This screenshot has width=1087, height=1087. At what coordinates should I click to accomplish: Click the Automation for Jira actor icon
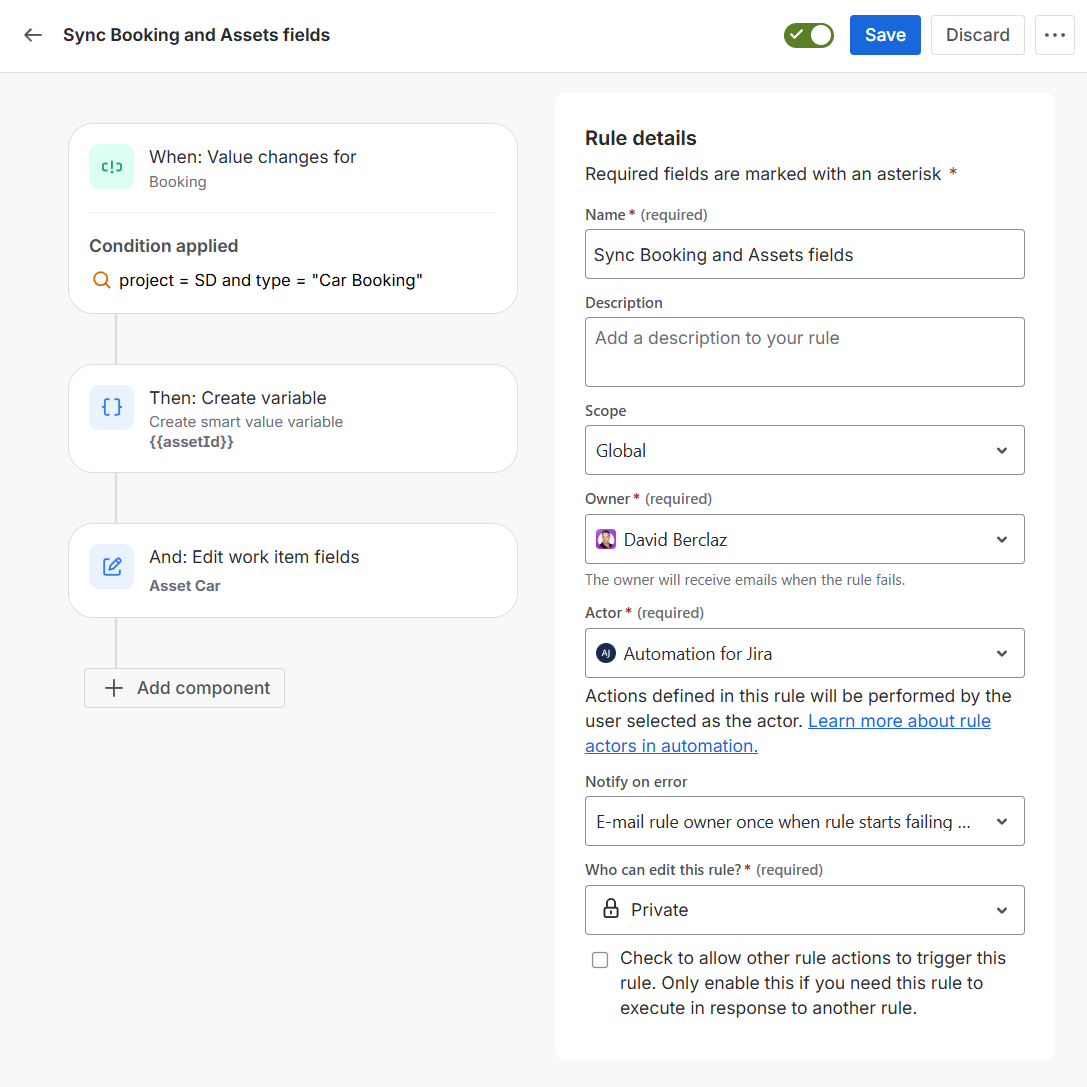(x=606, y=654)
